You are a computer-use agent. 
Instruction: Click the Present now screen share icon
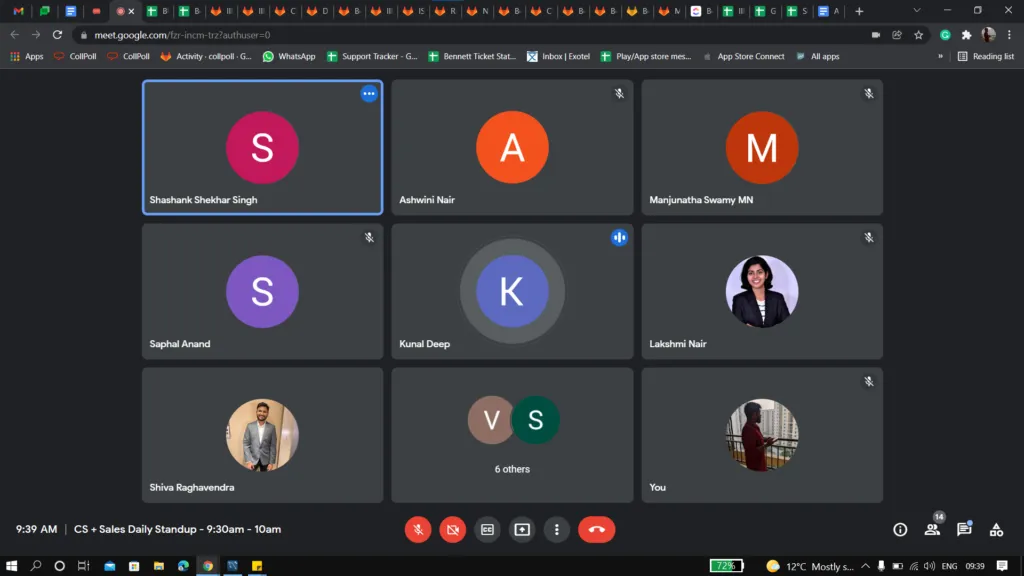pyautogui.click(x=522, y=530)
